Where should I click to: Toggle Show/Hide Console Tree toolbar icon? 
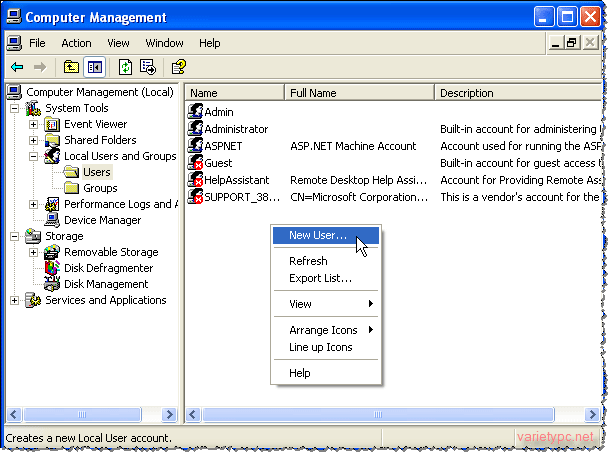[95, 67]
